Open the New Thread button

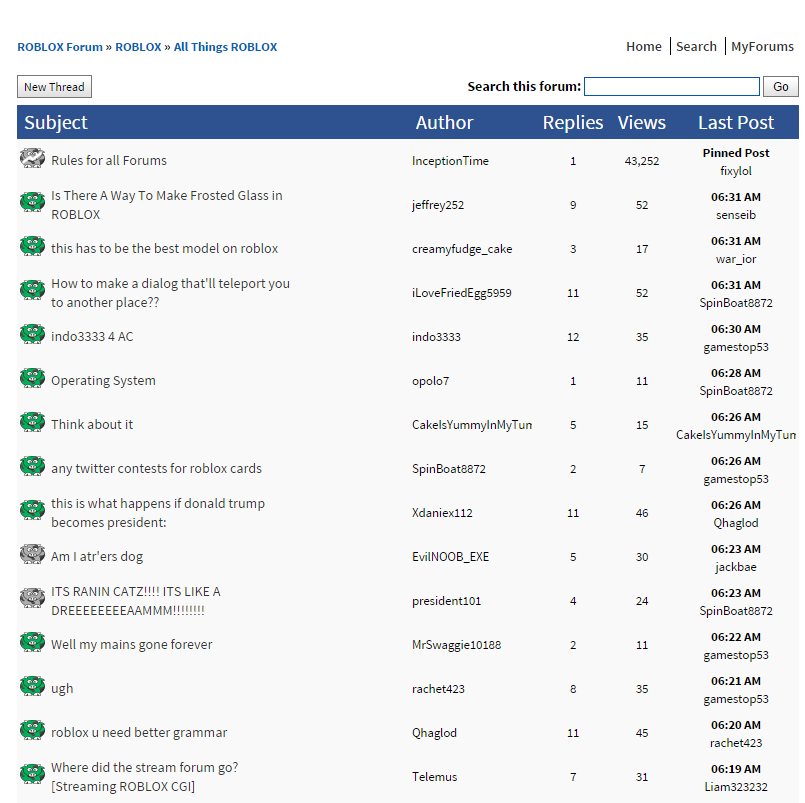[x=54, y=87]
